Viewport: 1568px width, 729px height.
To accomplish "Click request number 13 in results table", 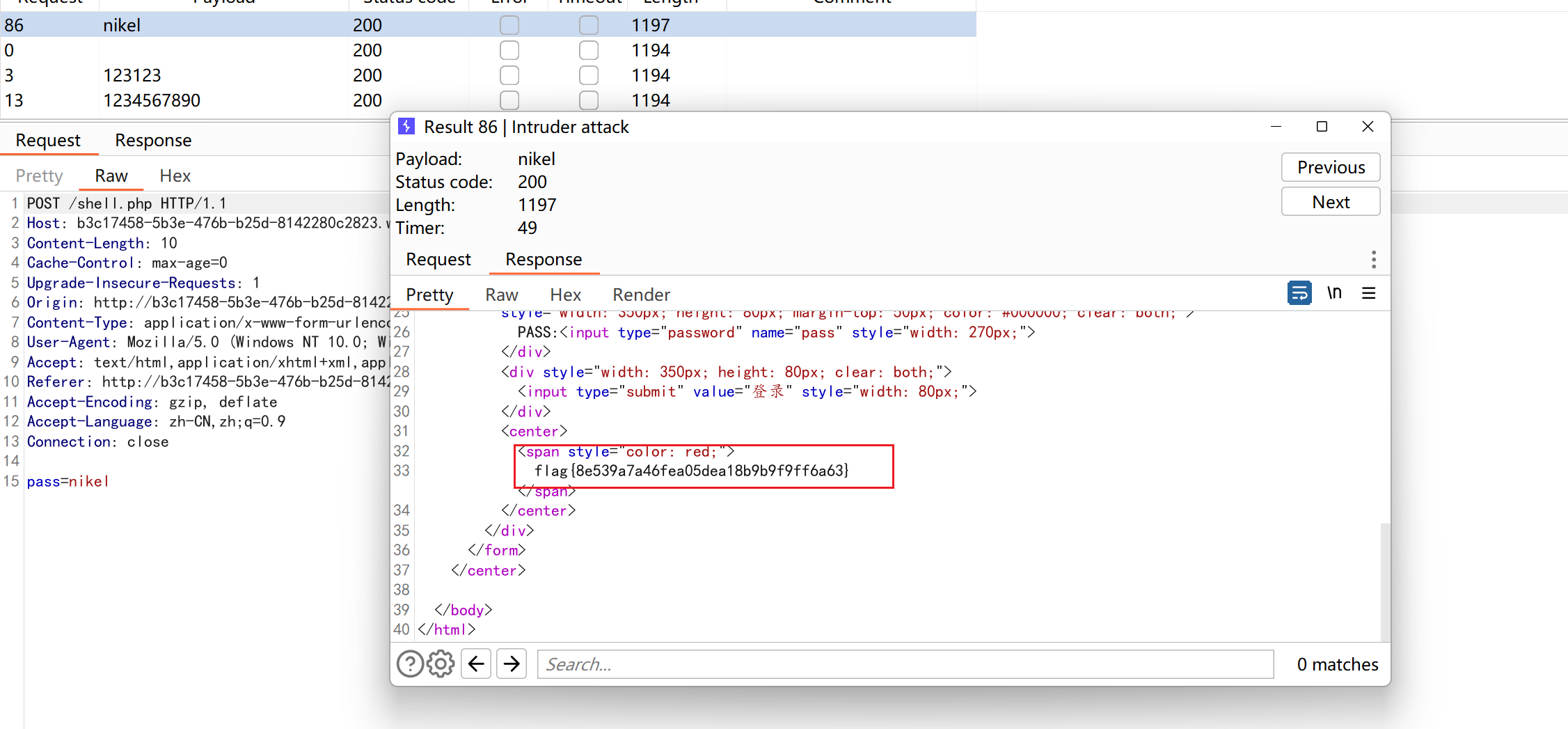I will pyautogui.click(x=14, y=100).
